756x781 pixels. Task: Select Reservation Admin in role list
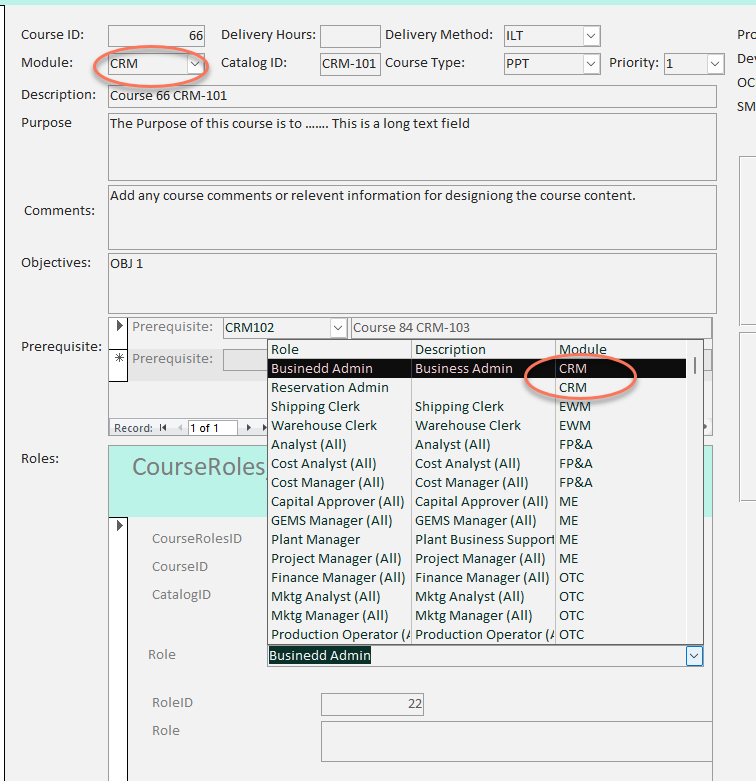point(477,388)
